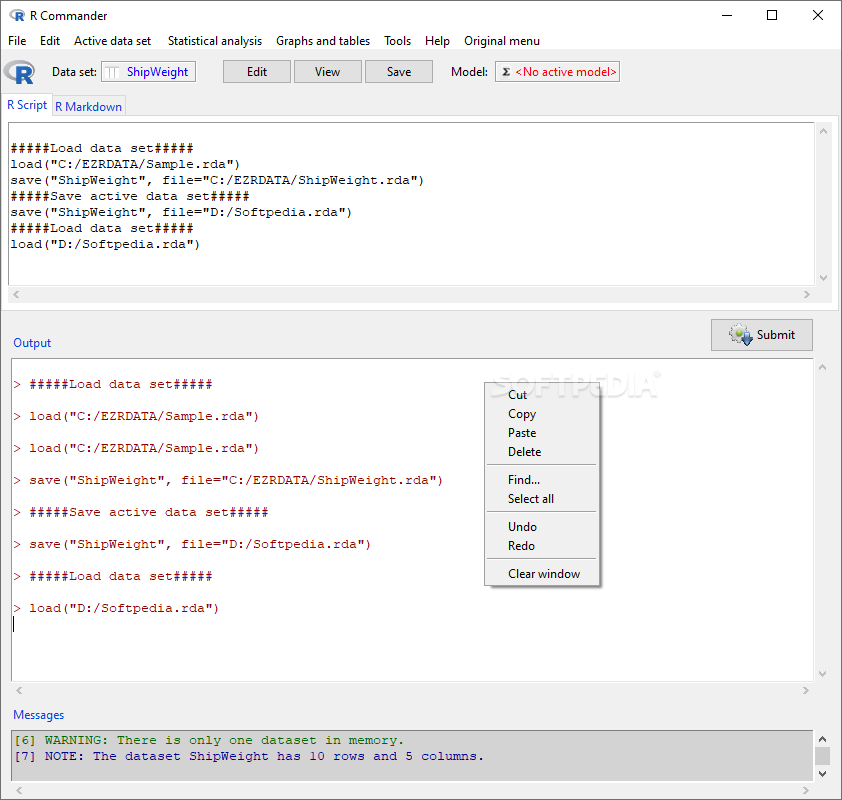842x800 pixels.
Task: Click the R Commander title bar icon
Action: pos(17,16)
